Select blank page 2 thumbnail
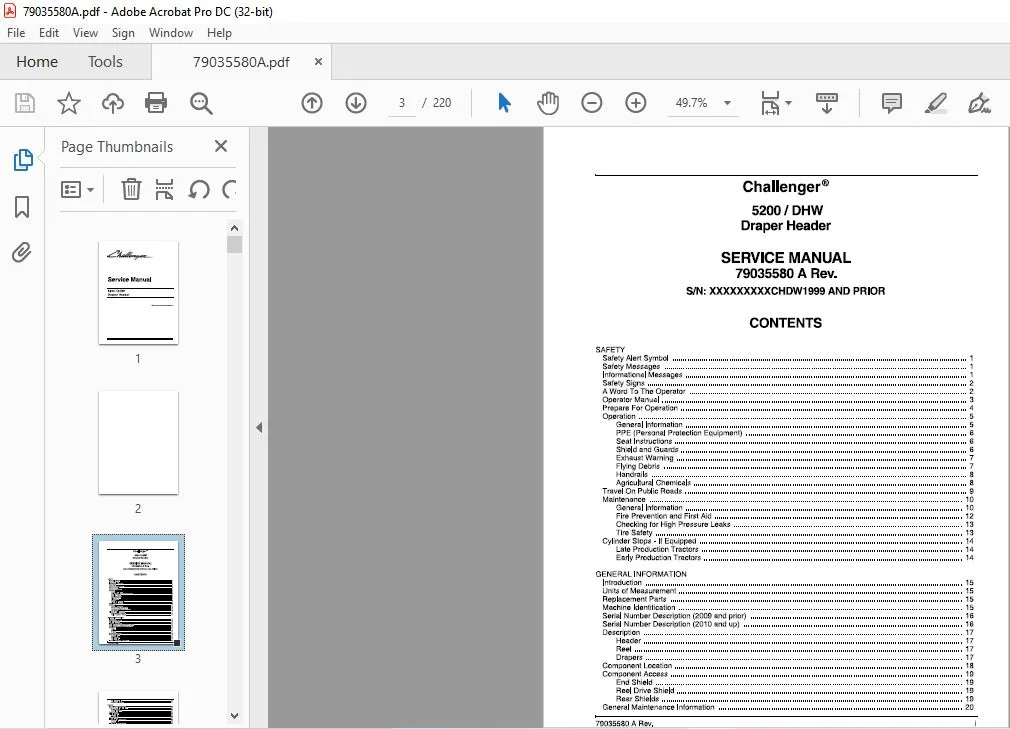Screen dimensions: 1010x729 [138, 442]
